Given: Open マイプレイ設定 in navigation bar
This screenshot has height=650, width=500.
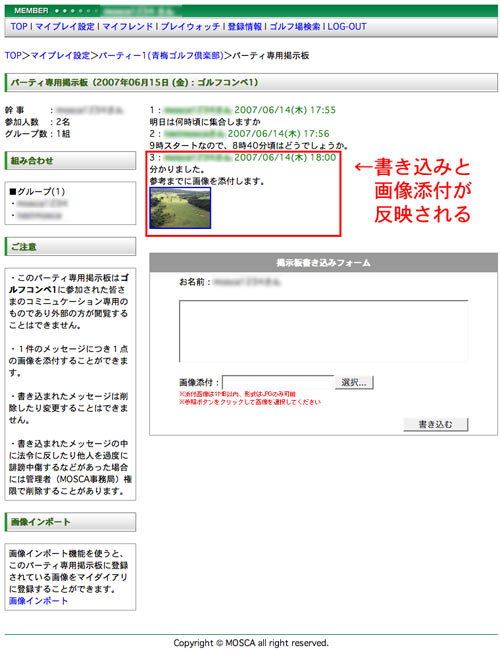Looking at the screenshot, I should click(65, 27).
